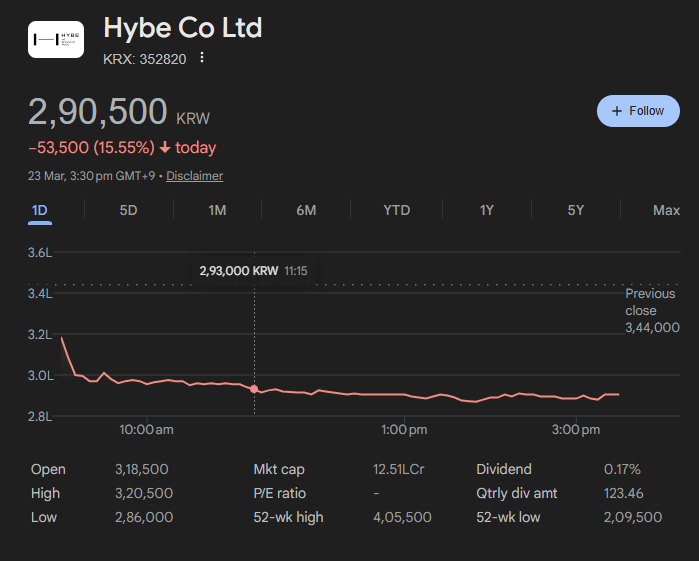Viewport: 699px width, 561px height.
Task: Show the Max chart range
Action: point(666,210)
